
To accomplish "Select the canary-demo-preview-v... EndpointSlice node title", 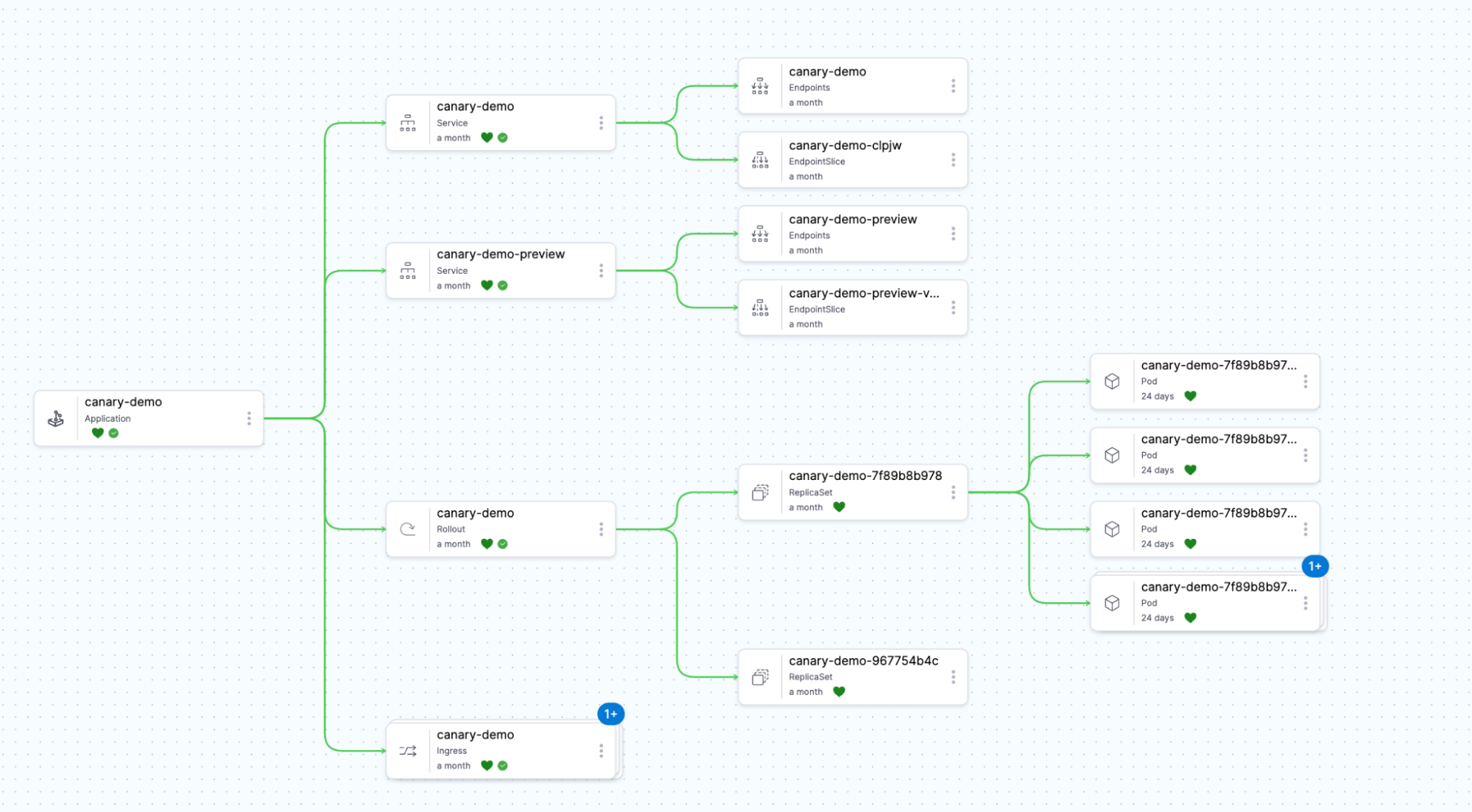I will tap(864, 293).
